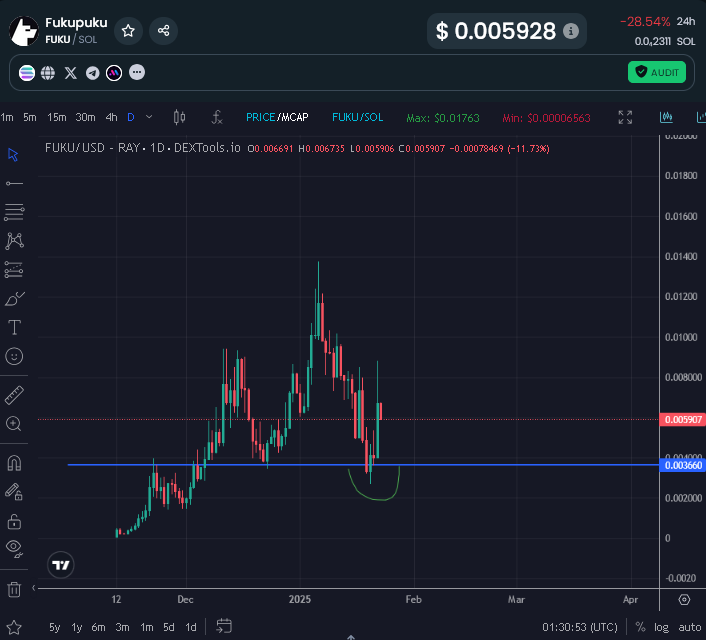Switch chart to 4h interval
Screen dimensions: 706x640
pos(111,118)
